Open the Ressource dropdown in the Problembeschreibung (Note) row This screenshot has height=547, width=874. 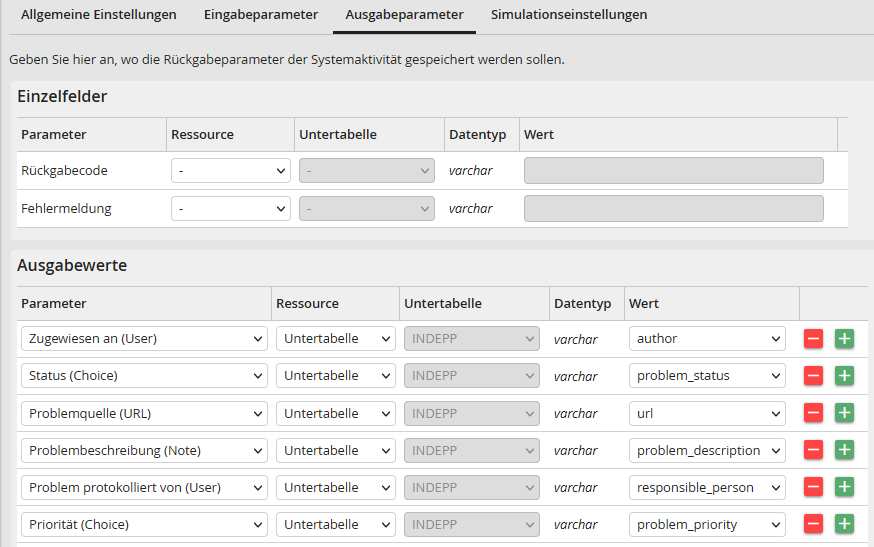336,450
